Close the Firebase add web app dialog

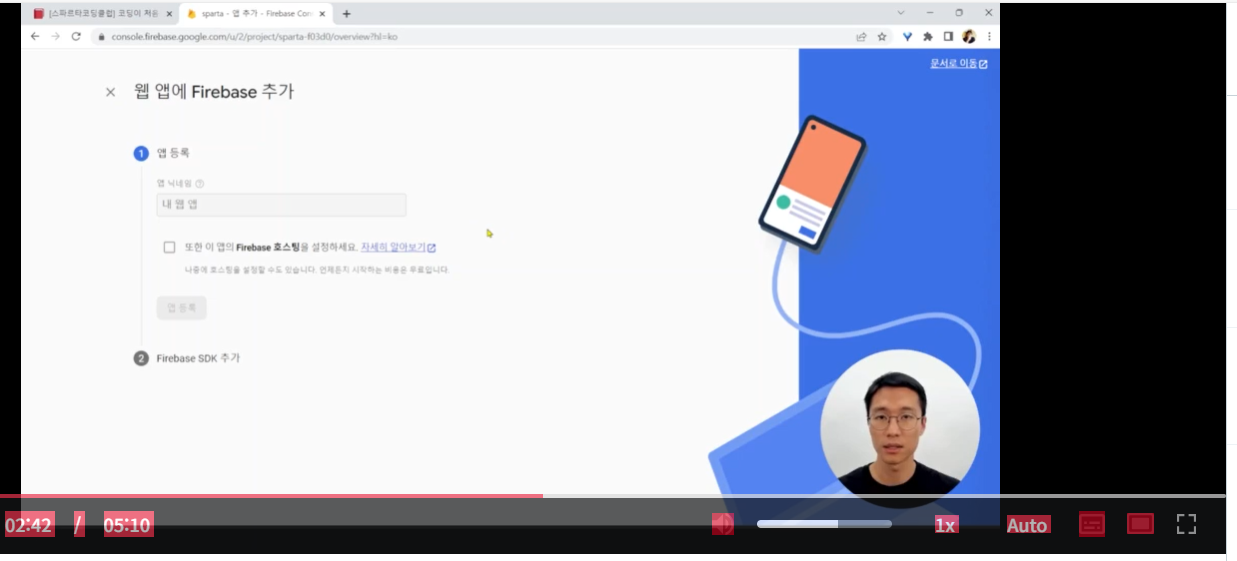click(x=110, y=92)
